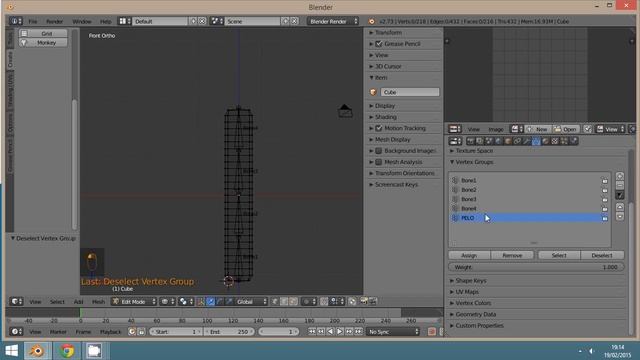Open the Mesh menu in 3D view
Viewport: 640px width, 360px height.
pyautogui.click(x=98, y=302)
